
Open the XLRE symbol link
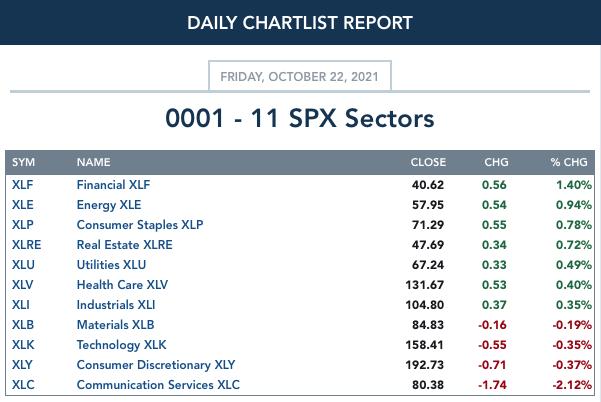(x=26, y=244)
